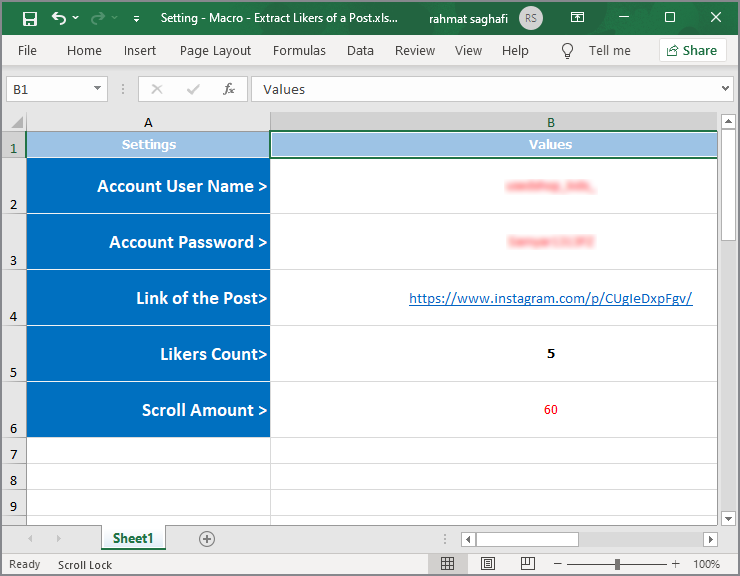Expand the formula bar
Image resolution: width=740 pixels, height=576 pixels.
tap(725, 88)
